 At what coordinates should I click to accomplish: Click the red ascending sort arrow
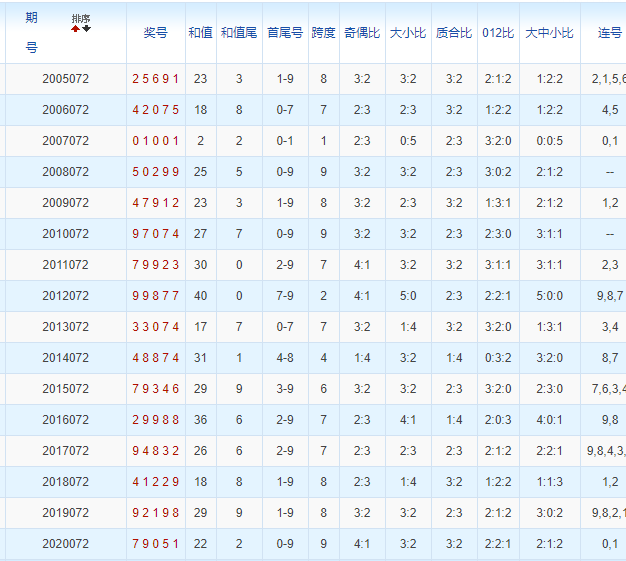tap(75, 28)
